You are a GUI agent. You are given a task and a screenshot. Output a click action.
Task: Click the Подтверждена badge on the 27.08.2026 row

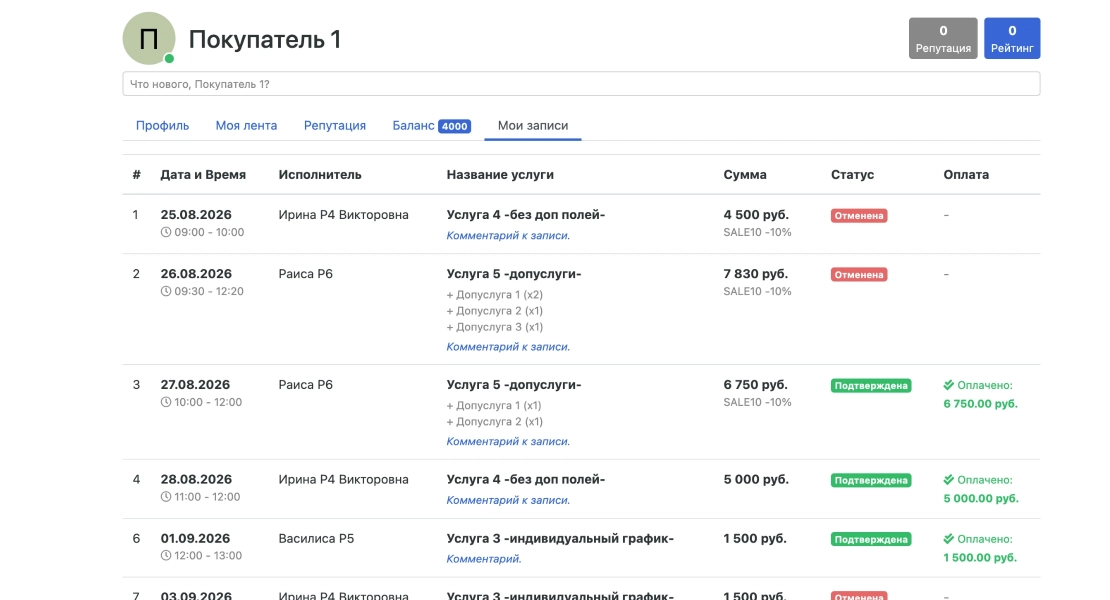[x=871, y=386]
